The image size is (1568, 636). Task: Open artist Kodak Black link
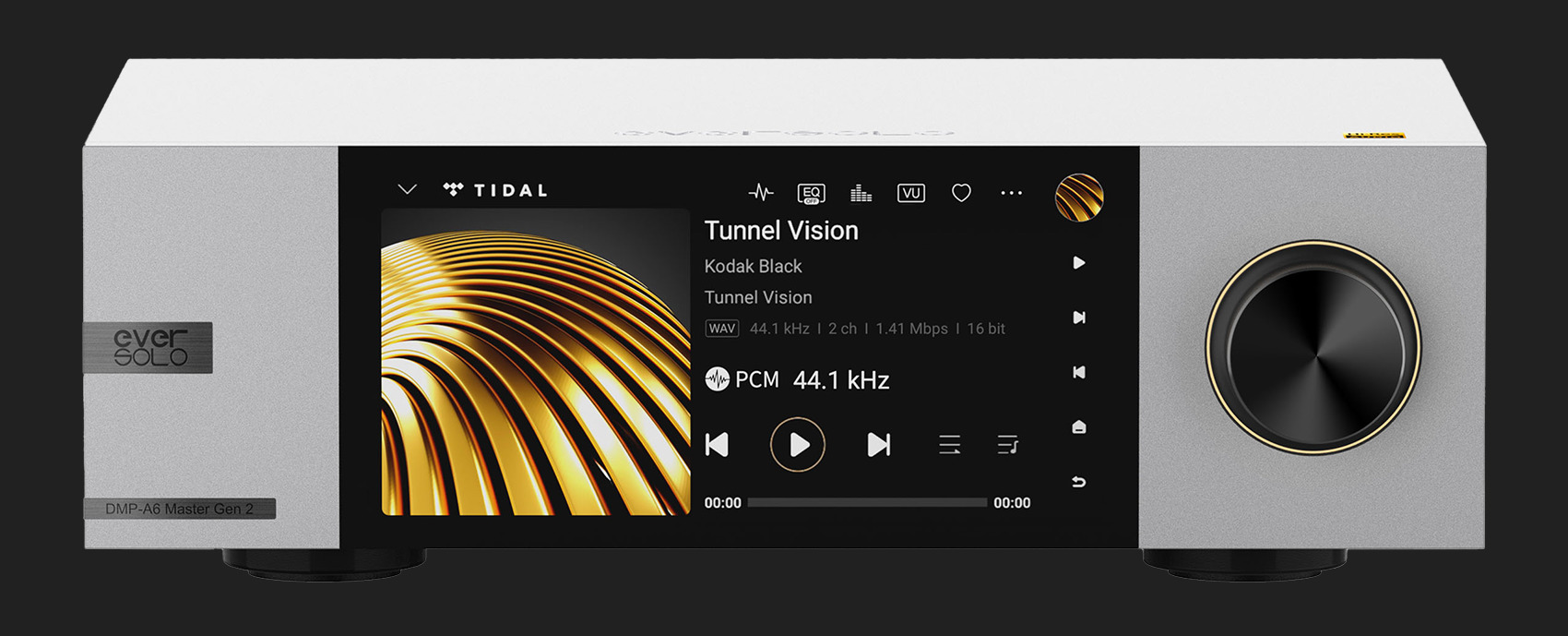pos(753,266)
